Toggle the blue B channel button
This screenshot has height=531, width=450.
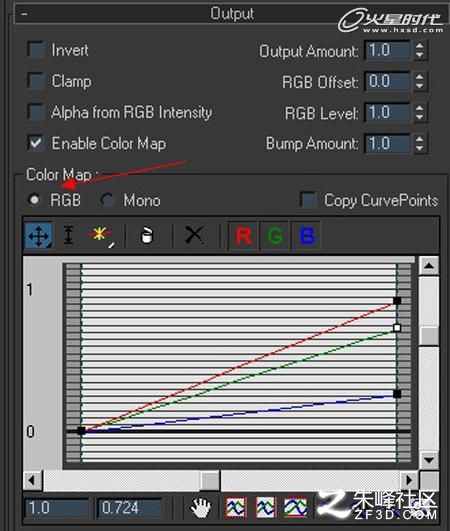coord(306,236)
